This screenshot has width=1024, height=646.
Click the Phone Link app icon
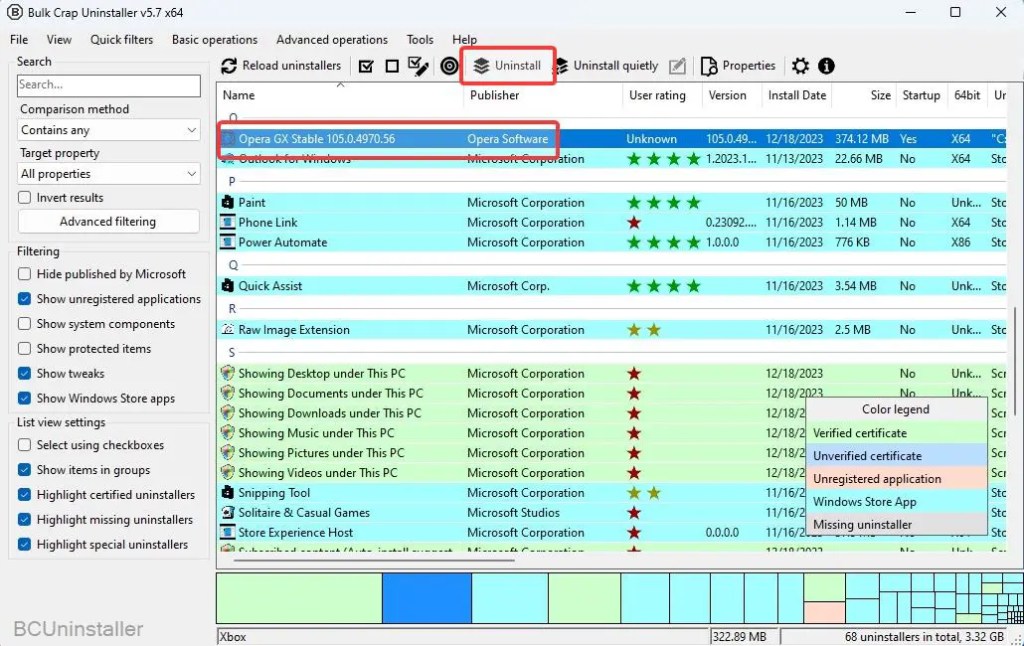227,222
